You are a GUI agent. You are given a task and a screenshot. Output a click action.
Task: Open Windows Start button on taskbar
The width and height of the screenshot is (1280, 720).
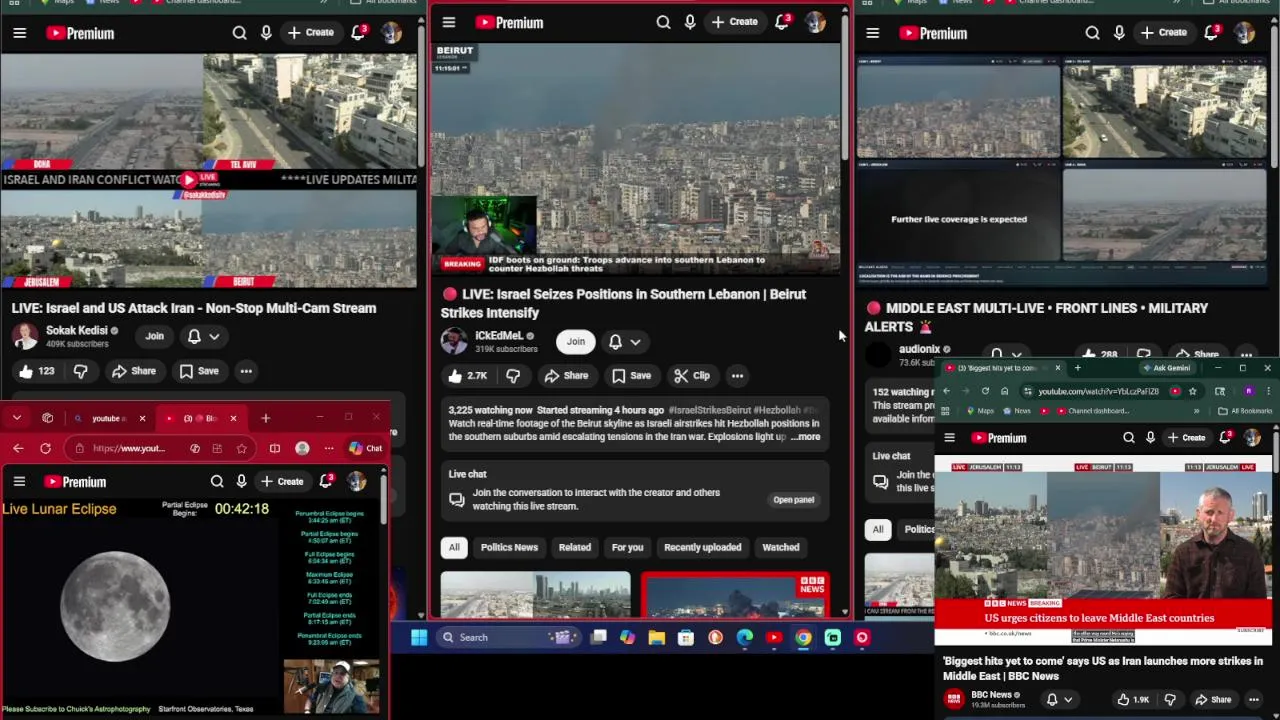[419, 637]
